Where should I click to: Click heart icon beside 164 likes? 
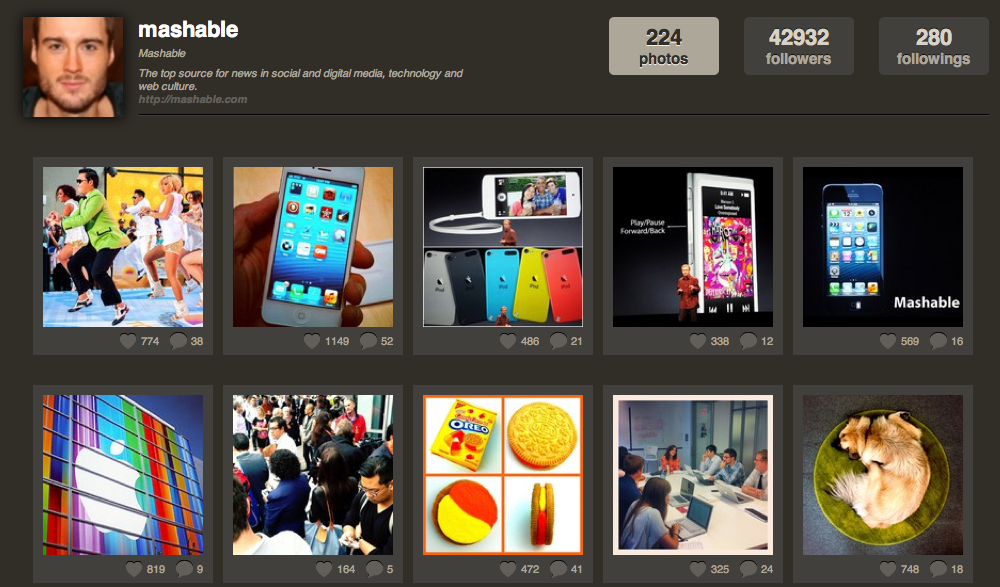click(324, 568)
